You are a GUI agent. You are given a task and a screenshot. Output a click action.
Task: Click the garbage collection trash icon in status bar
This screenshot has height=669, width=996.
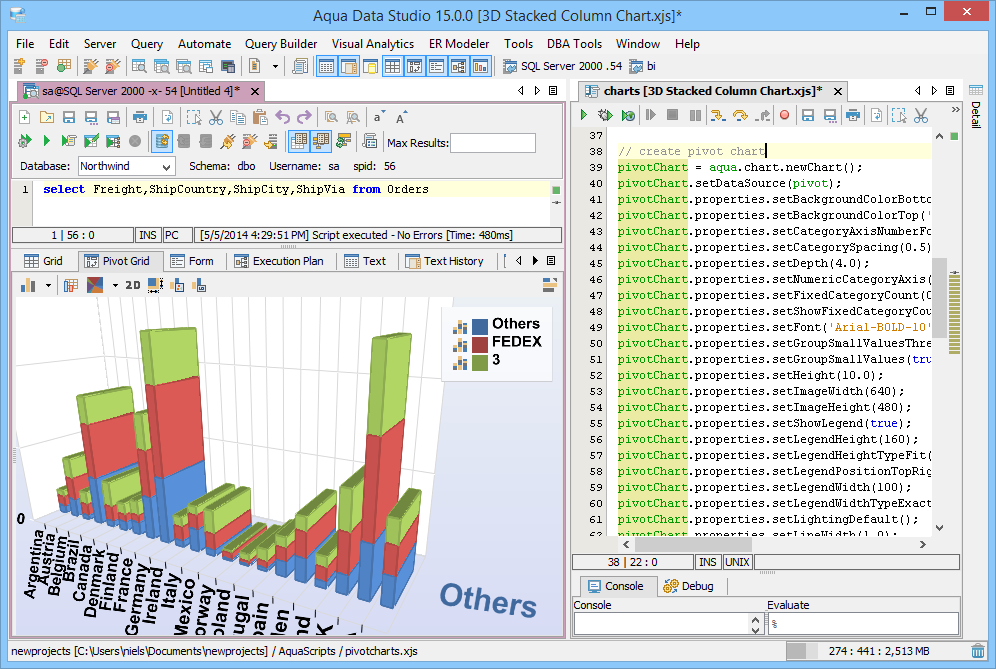[x=978, y=651]
